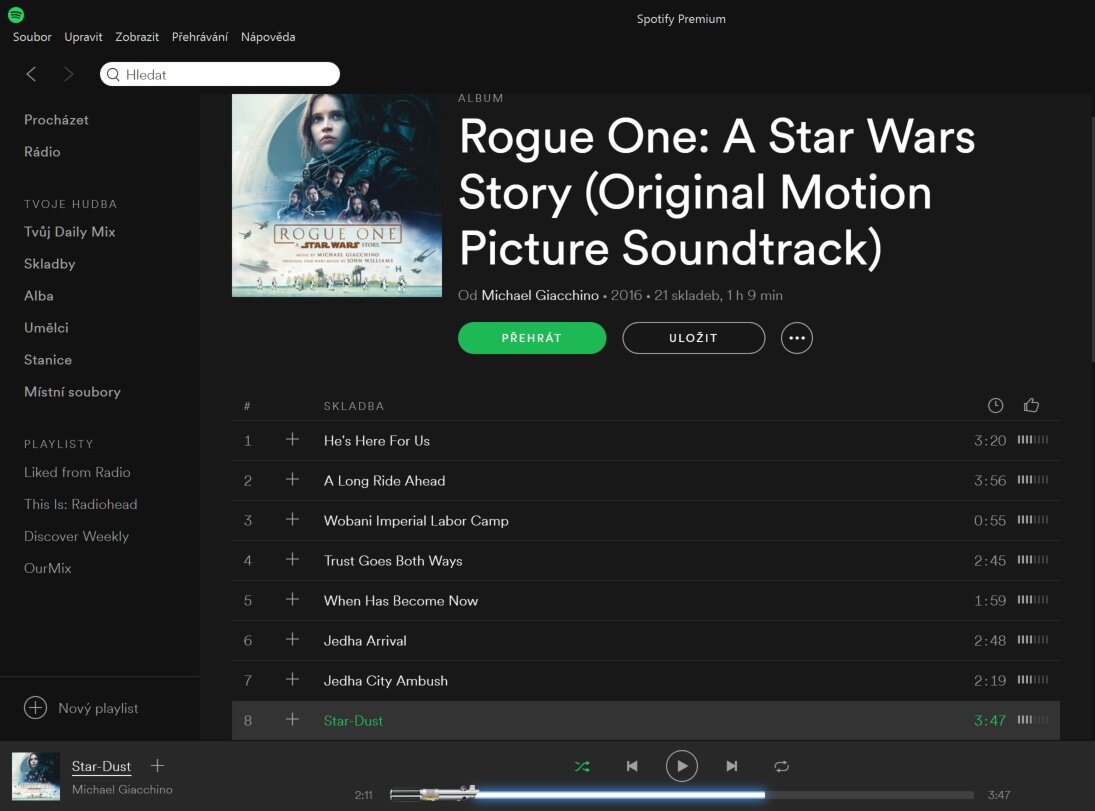Select track When Has Become Now

tap(401, 601)
